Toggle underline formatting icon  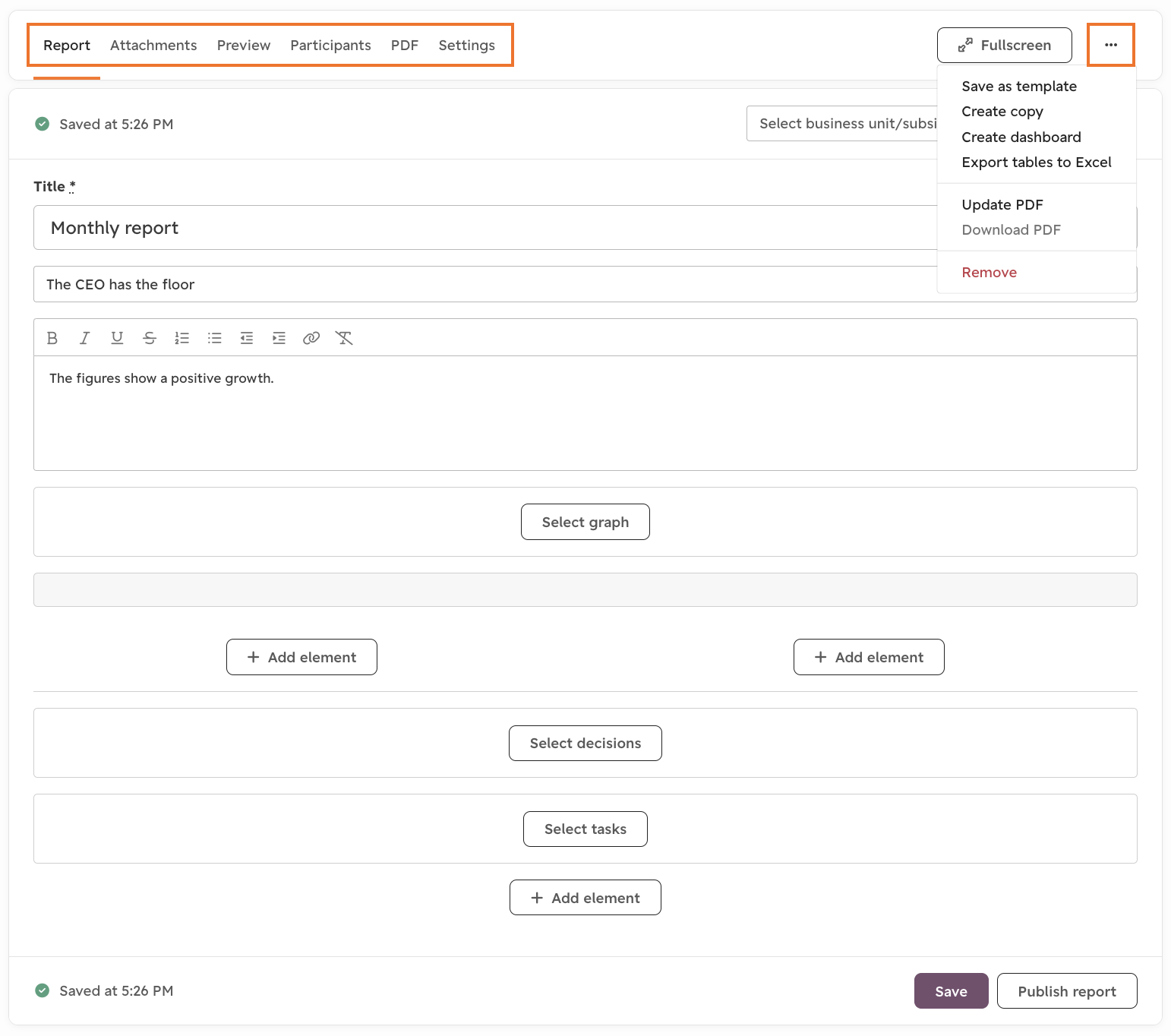point(117,338)
